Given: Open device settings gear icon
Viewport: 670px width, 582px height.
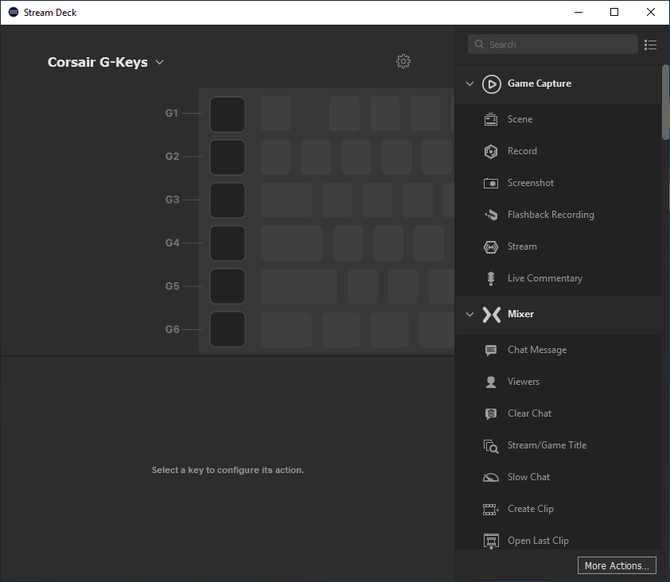Looking at the screenshot, I should 403,62.
